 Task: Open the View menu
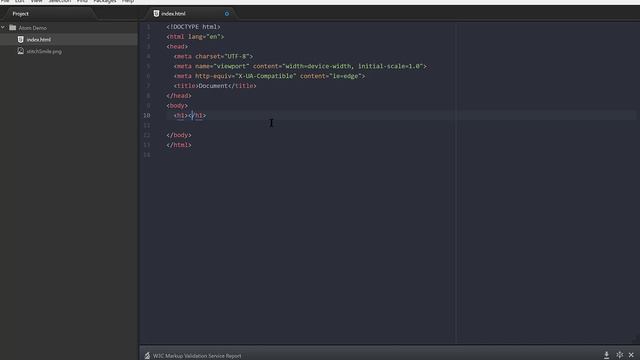pyautogui.click(x=36, y=1)
